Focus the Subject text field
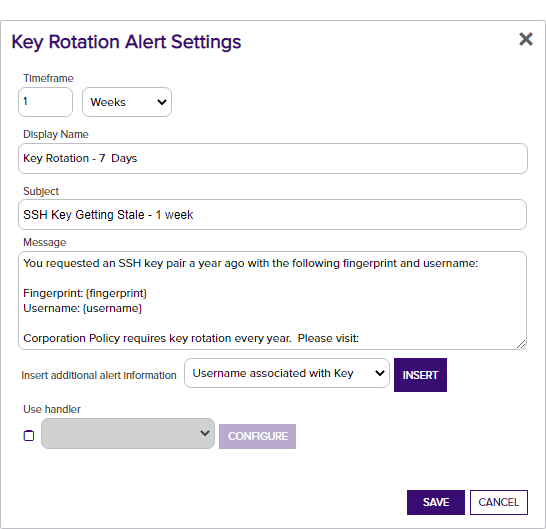Image resolution: width=546 pixels, height=529 pixels. click(272, 215)
